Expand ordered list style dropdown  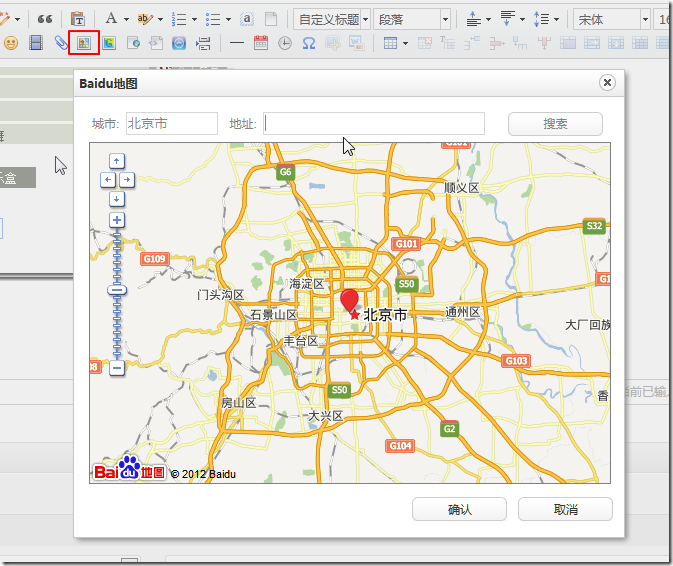click(x=194, y=20)
